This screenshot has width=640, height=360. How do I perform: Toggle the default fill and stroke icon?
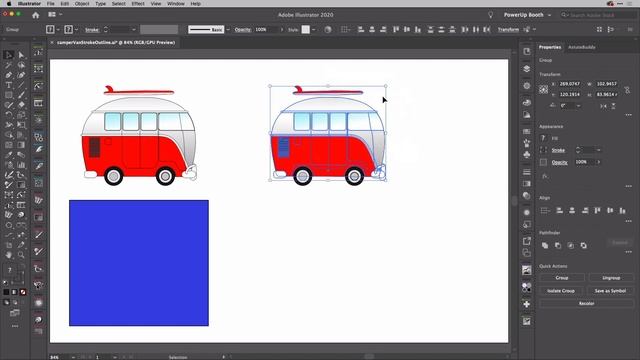(5, 282)
